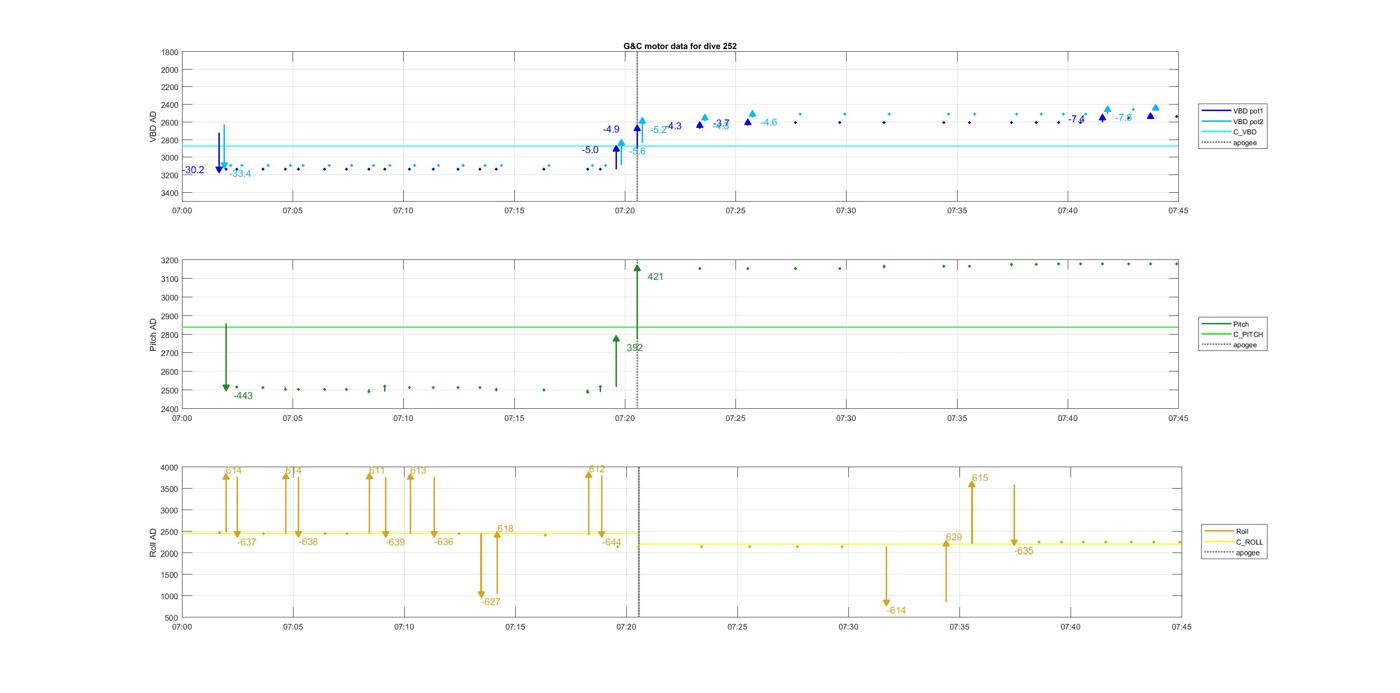This screenshot has width=1400, height=693.
Task: Click the '-4.6' VBD data label
Action: (x=768, y=122)
